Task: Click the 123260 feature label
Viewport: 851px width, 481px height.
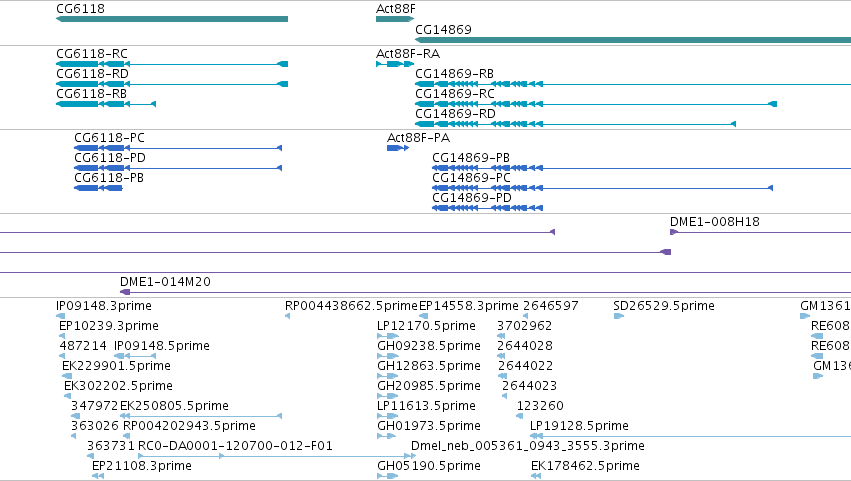Action: click(x=541, y=406)
